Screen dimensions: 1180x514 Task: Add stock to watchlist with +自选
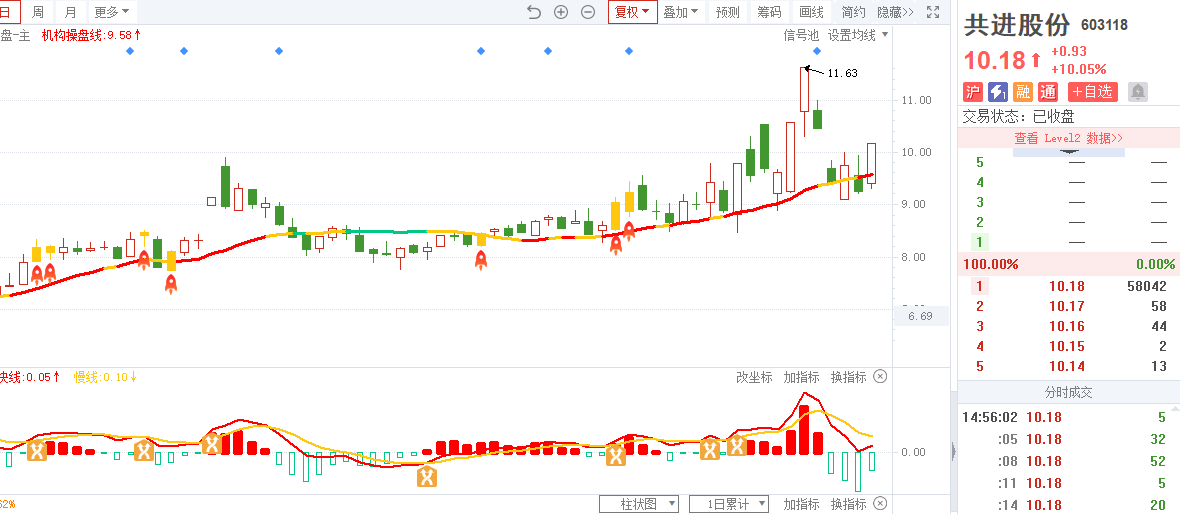[x=1092, y=92]
